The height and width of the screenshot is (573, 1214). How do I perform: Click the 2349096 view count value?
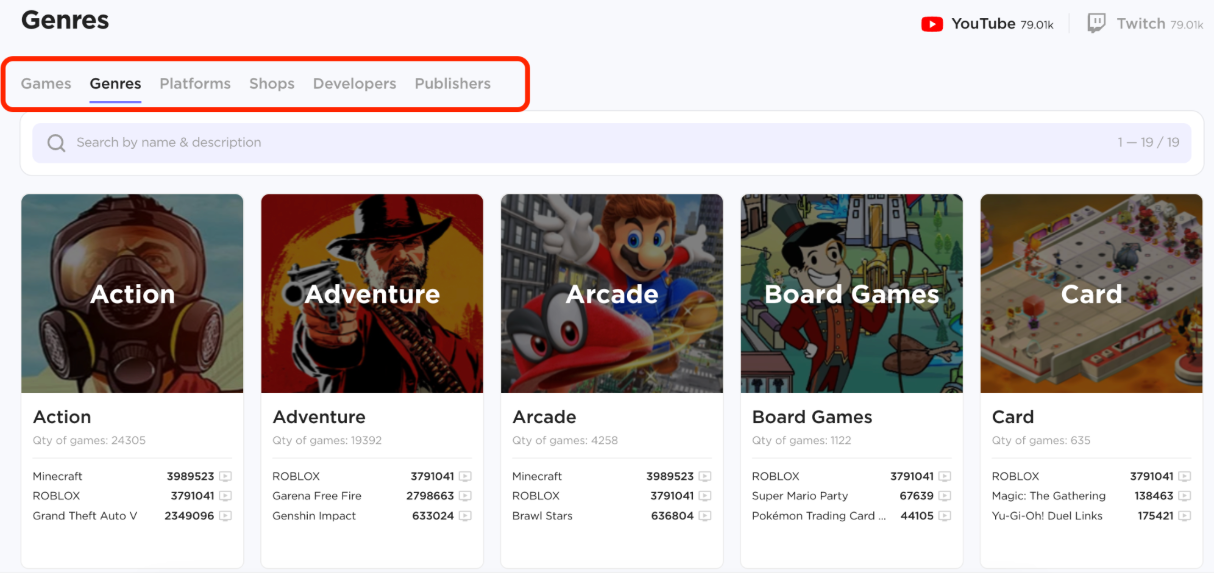pyautogui.click(x=190, y=516)
